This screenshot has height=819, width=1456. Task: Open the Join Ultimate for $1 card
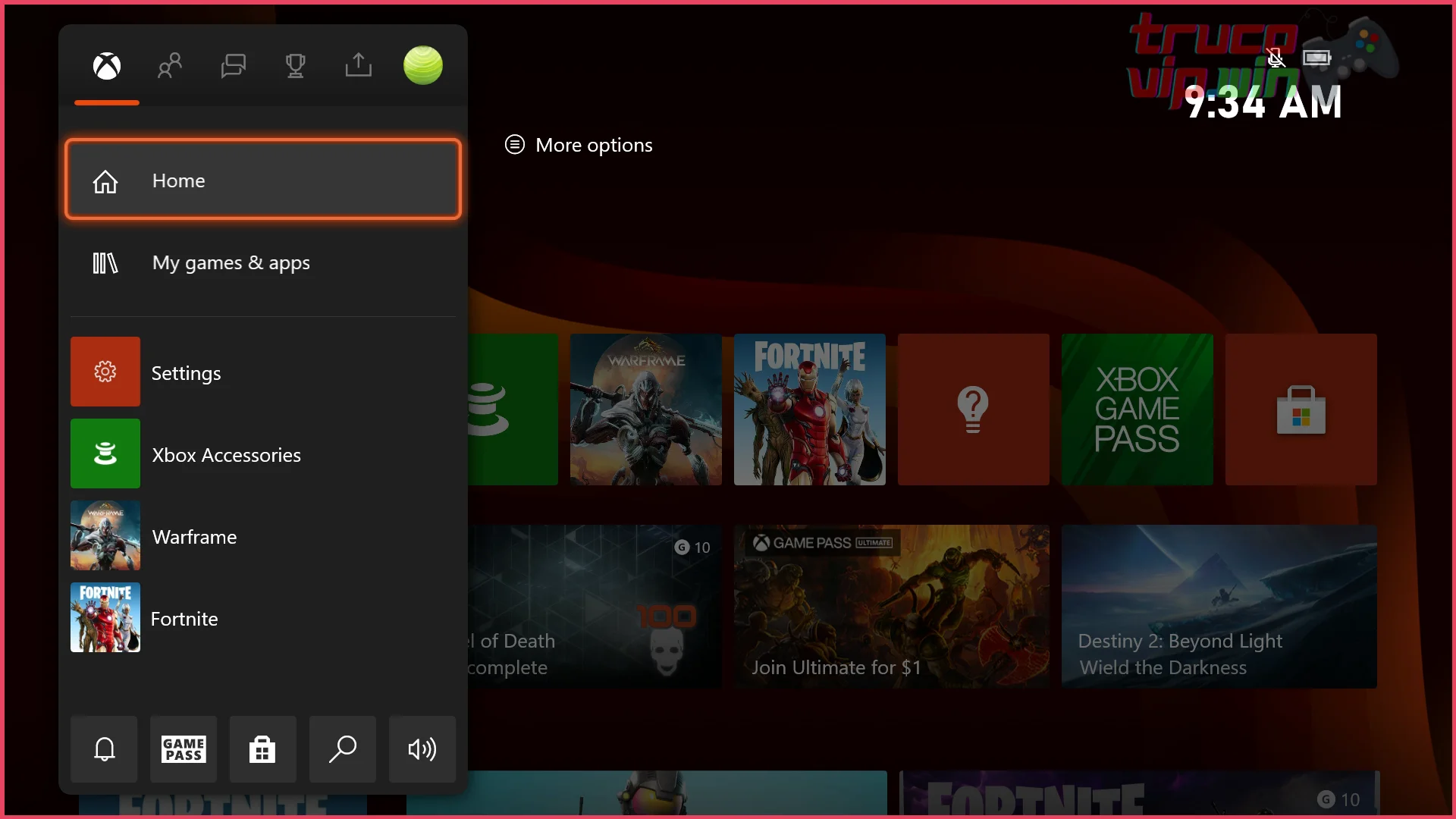point(892,607)
